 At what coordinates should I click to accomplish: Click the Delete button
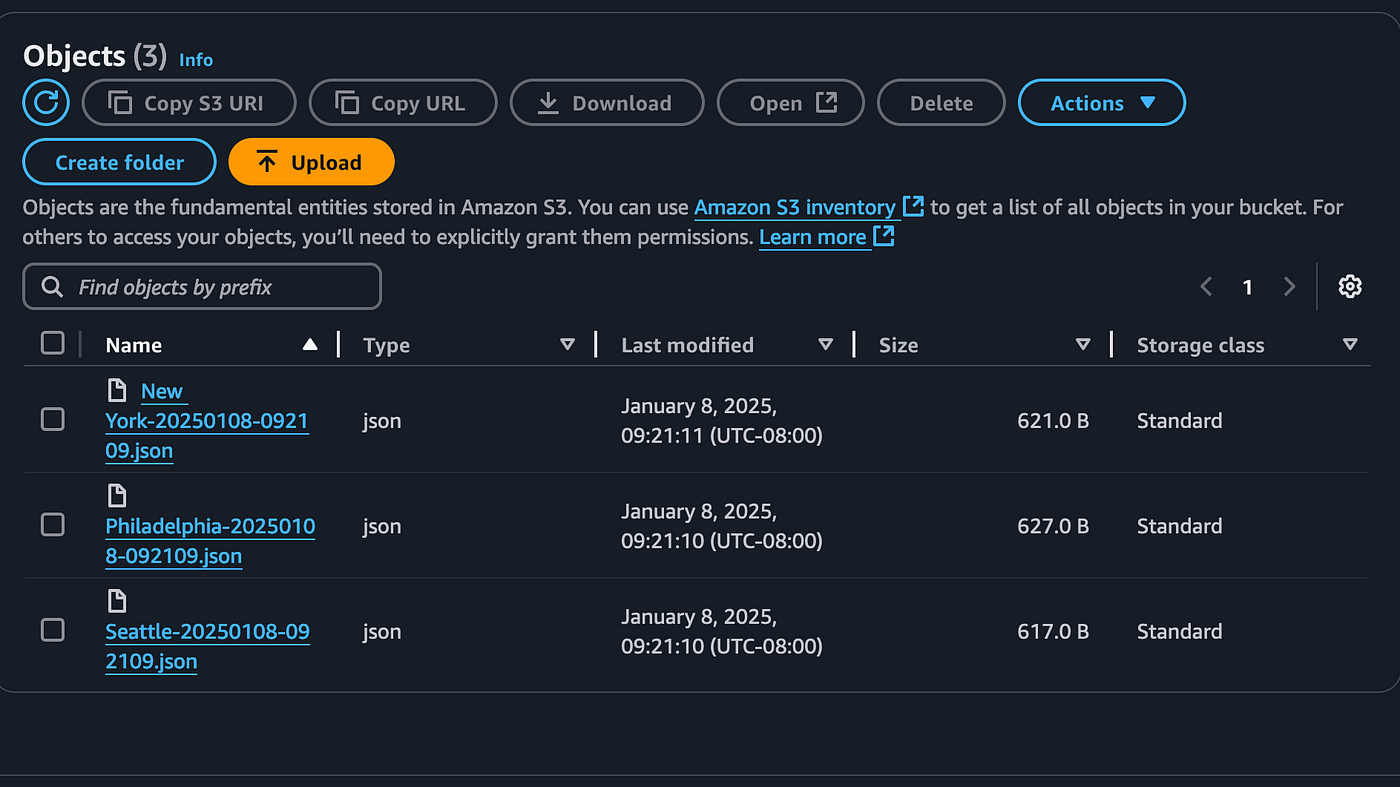(x=941, y=103)
